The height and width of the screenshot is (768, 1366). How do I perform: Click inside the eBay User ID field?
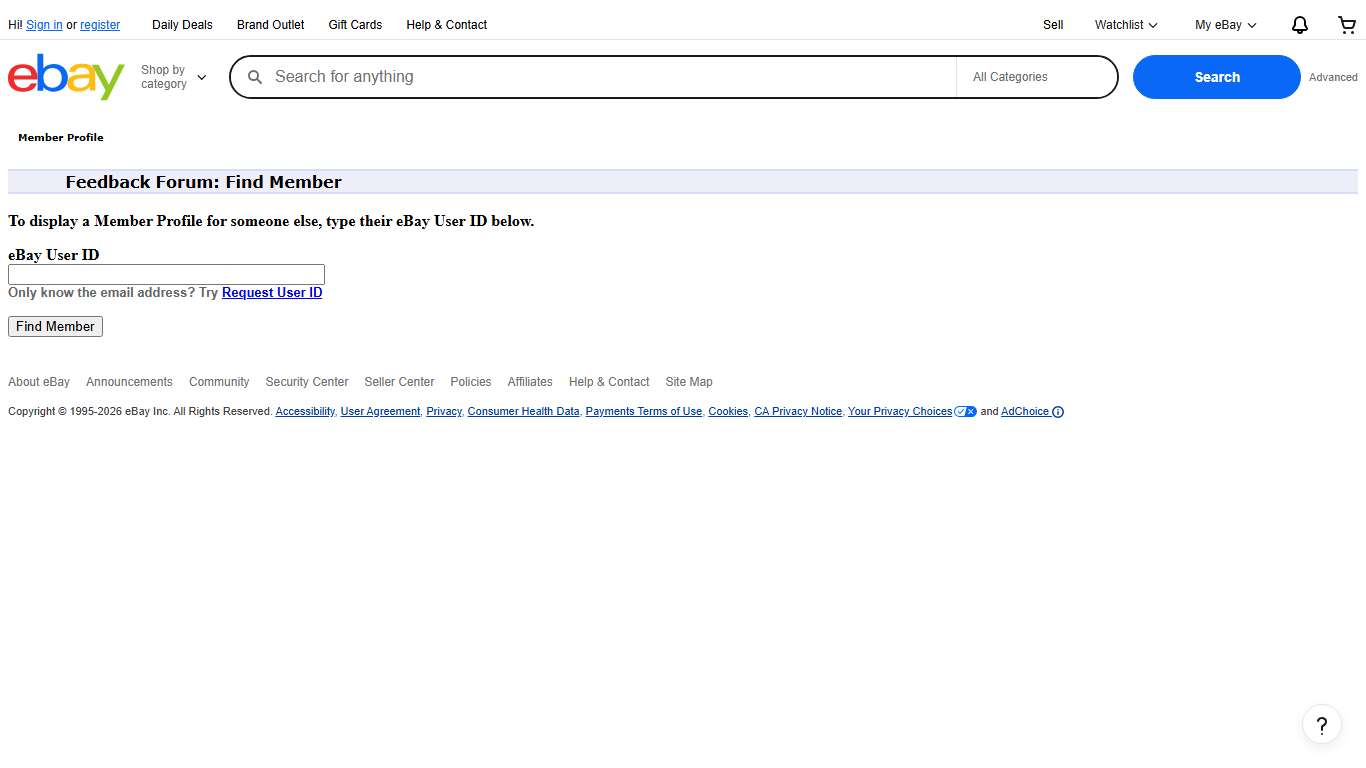point(166,273)
